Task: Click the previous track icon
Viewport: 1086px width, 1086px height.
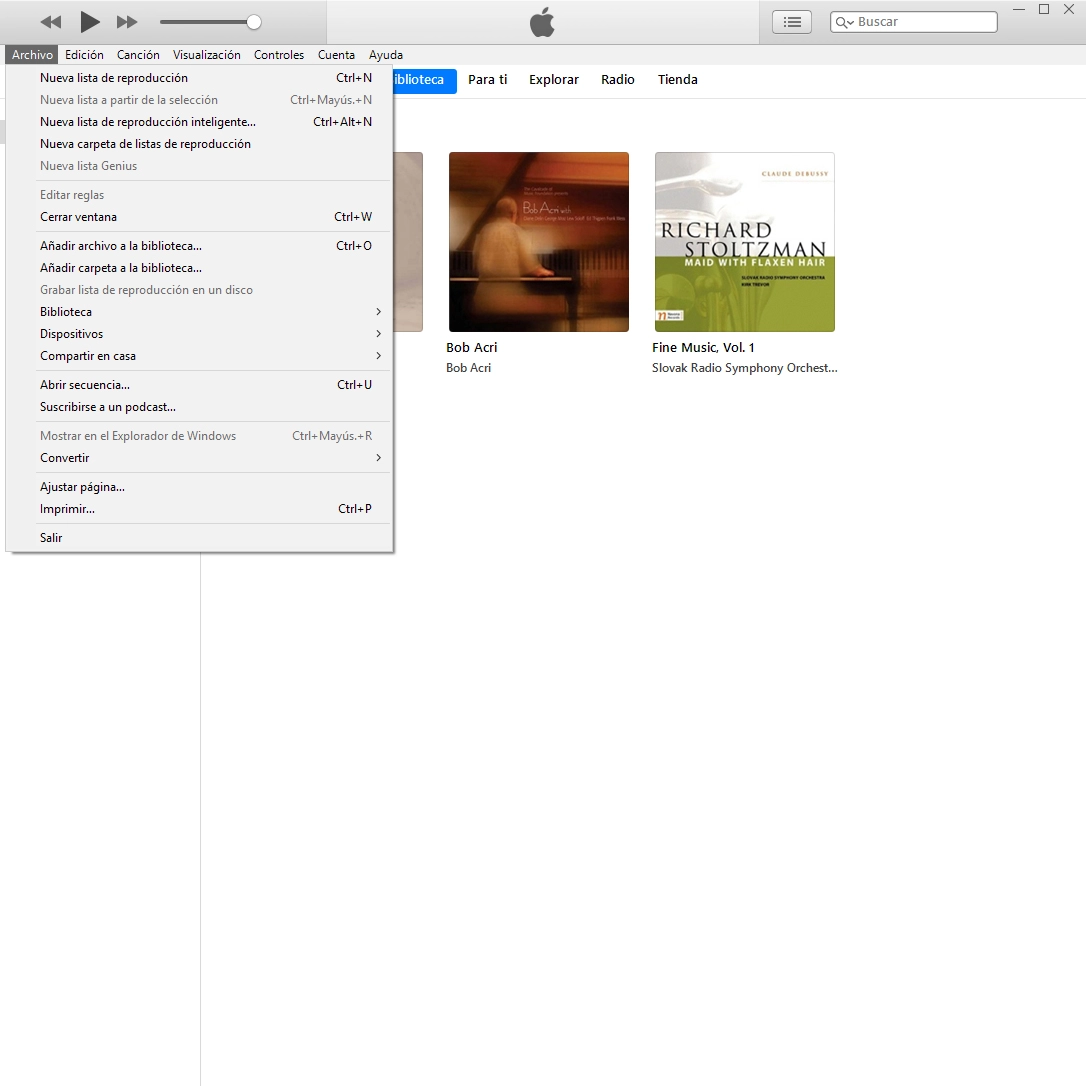Action: 50,22
